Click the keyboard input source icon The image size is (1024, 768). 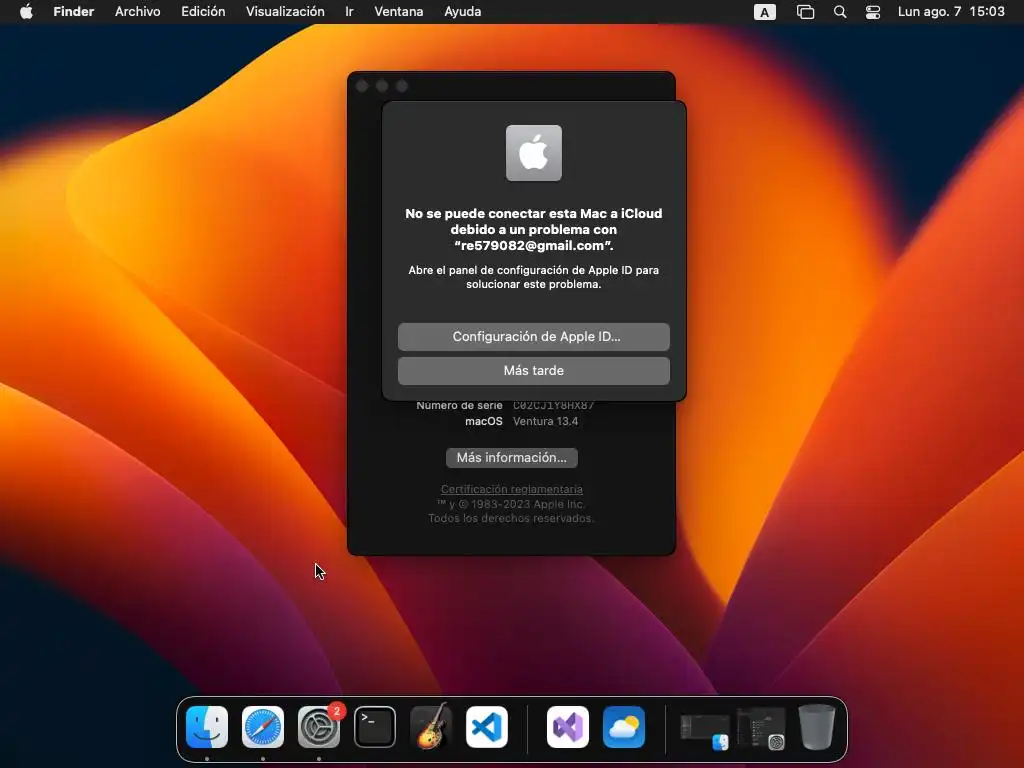tap(765, 12)
